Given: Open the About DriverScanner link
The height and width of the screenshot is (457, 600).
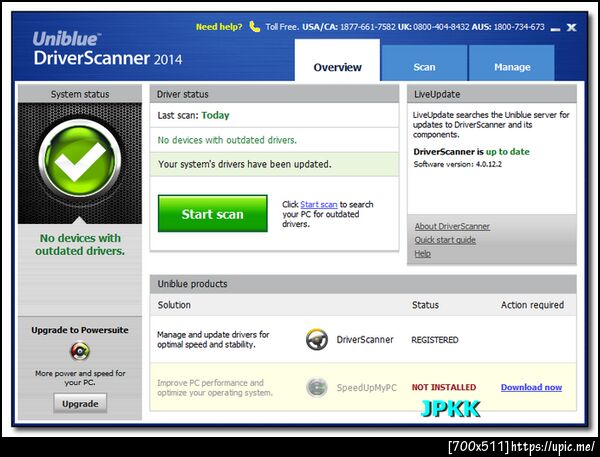Looking at the screenshot, I should click(452, 226).
